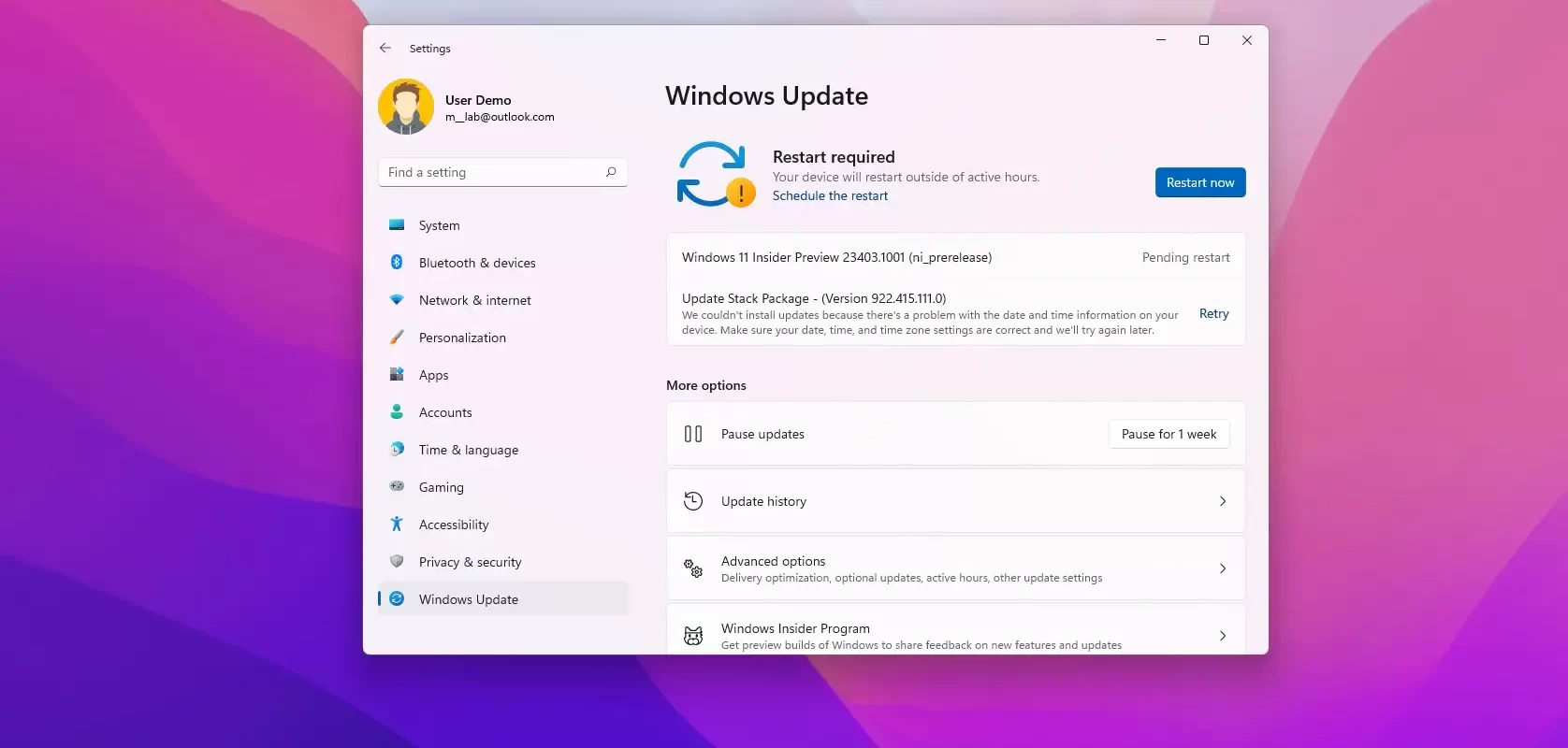Screen dimensions: 1568x748
Task: Click the Accessibility figure icon
Action: click(x=397, y=525)
